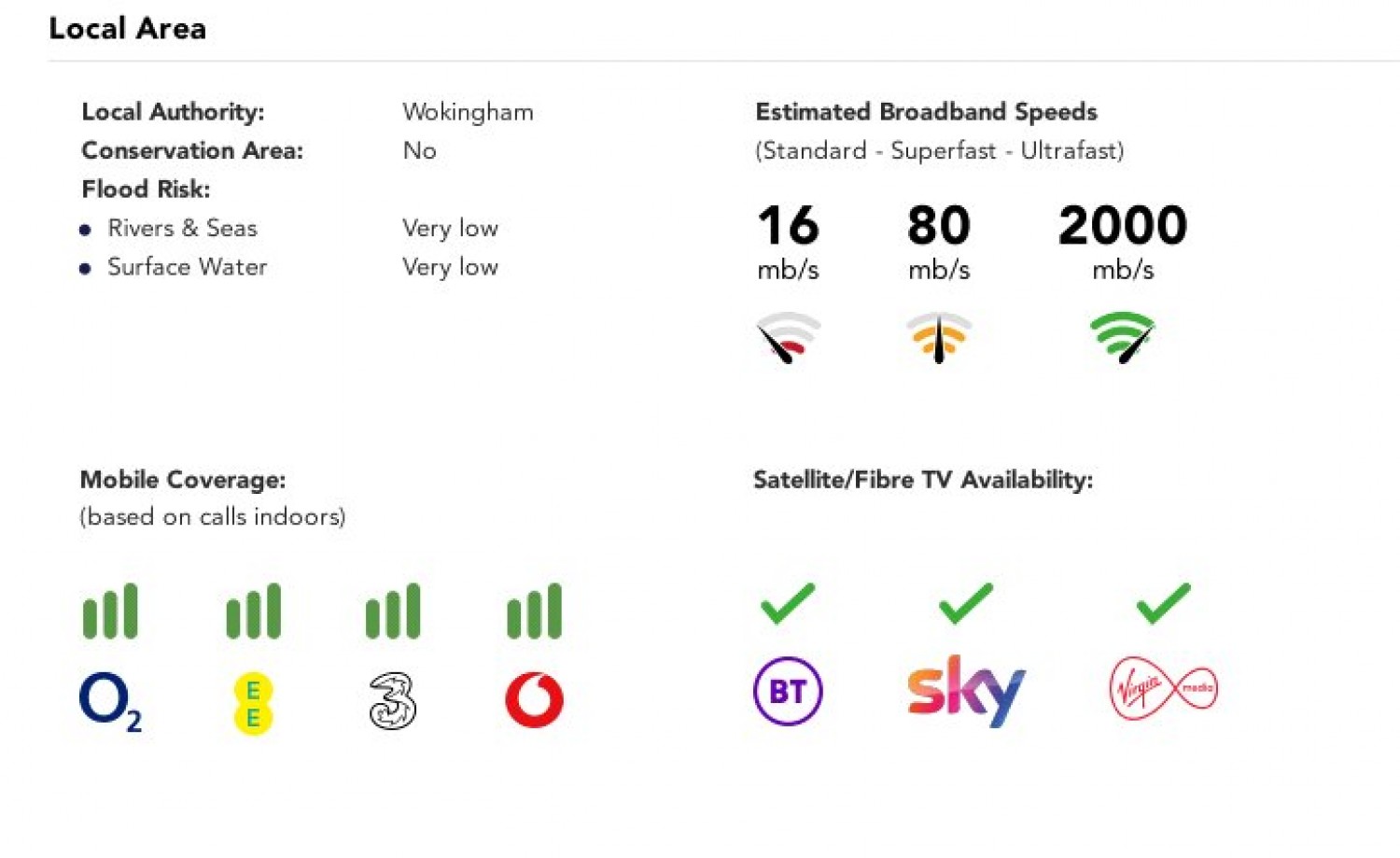Click the EE network logo
Viewport: 1400px width, 858px height.
(x=253, y=703)
